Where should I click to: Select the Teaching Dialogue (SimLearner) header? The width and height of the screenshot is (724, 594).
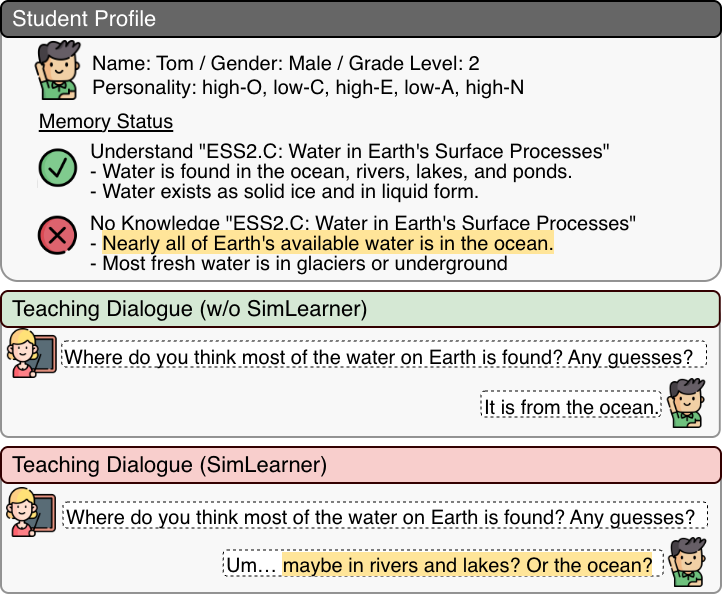(x=361, y=465)
